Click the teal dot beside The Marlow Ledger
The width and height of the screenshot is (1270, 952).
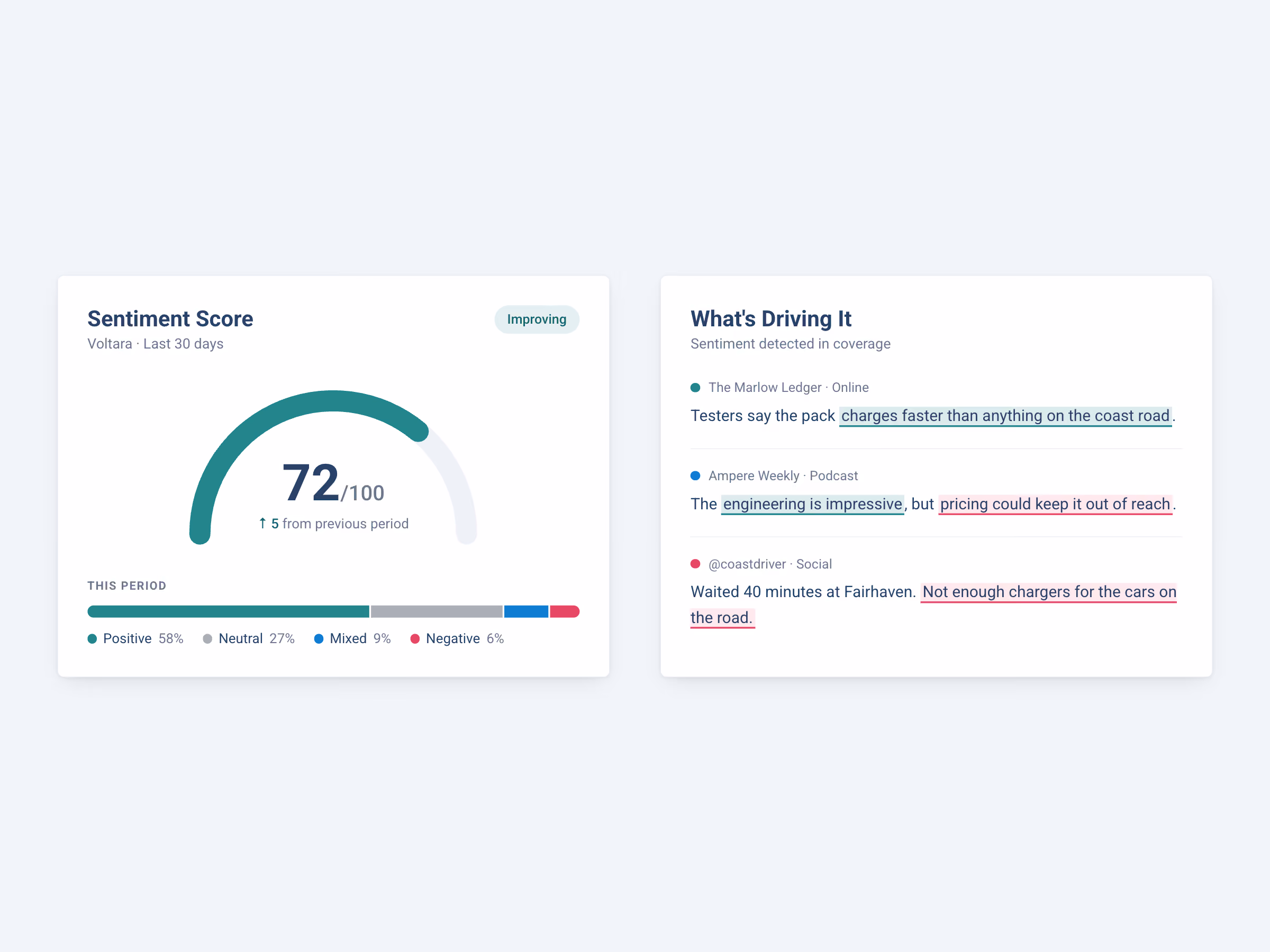coord(695,387)
